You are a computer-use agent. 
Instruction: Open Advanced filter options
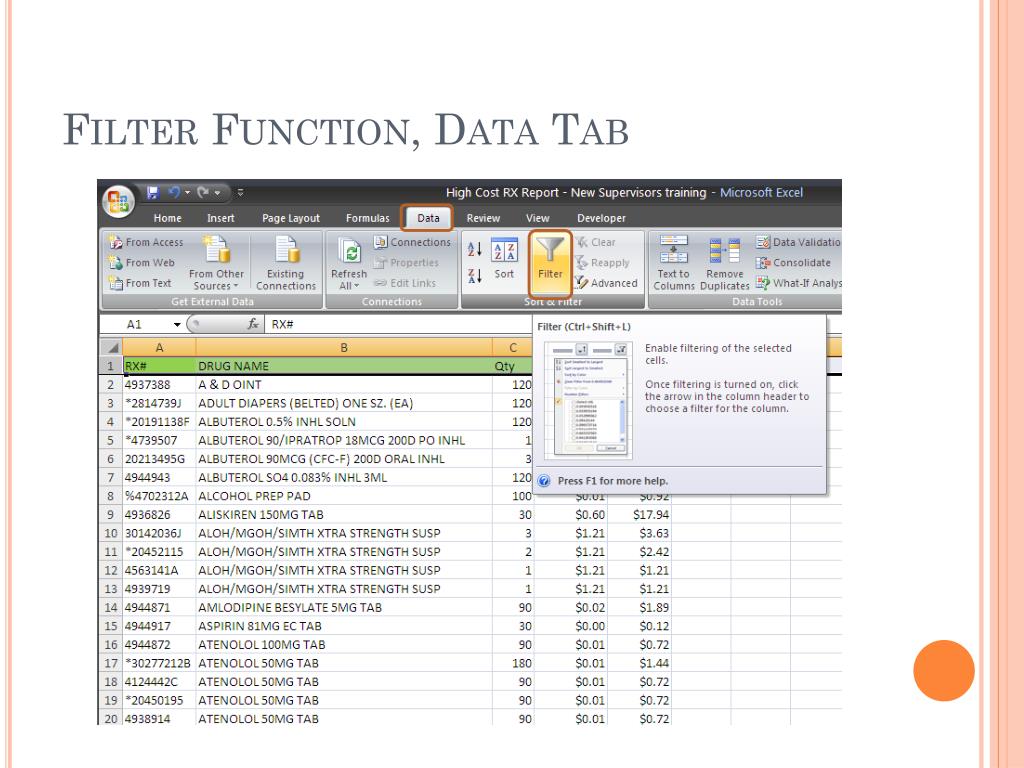point(606,283)
